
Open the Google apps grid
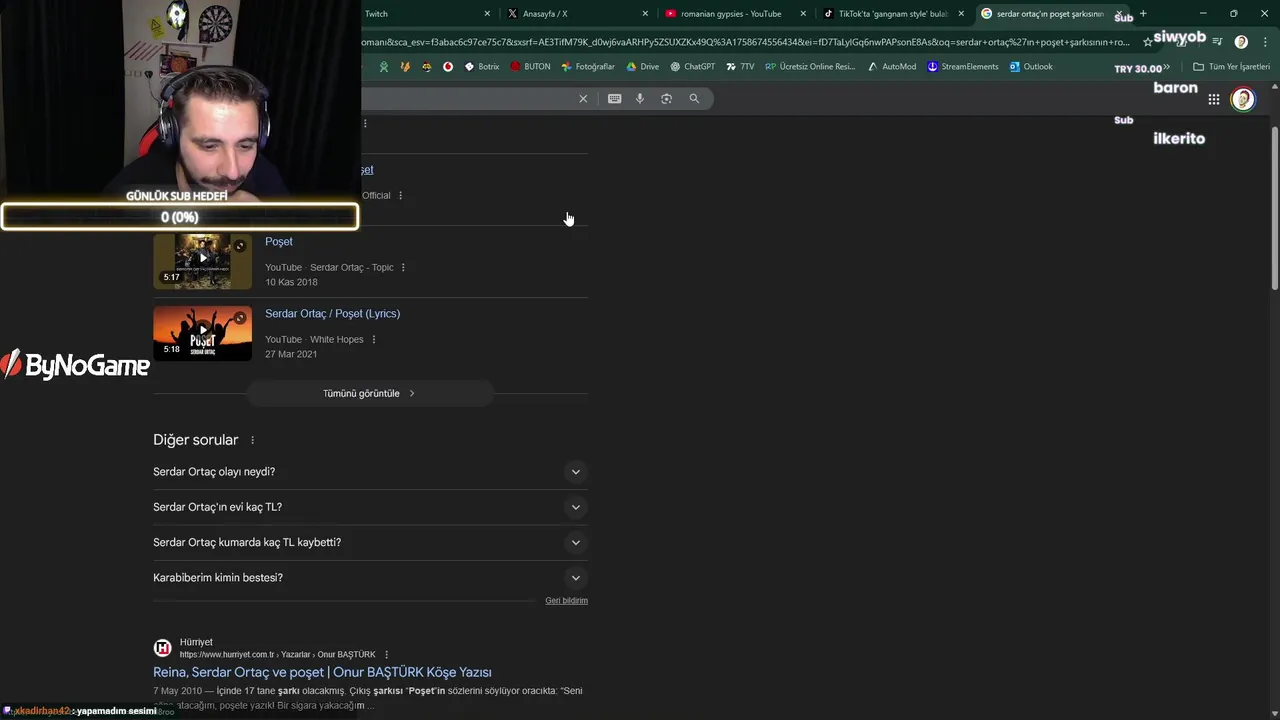[1214, 99]
